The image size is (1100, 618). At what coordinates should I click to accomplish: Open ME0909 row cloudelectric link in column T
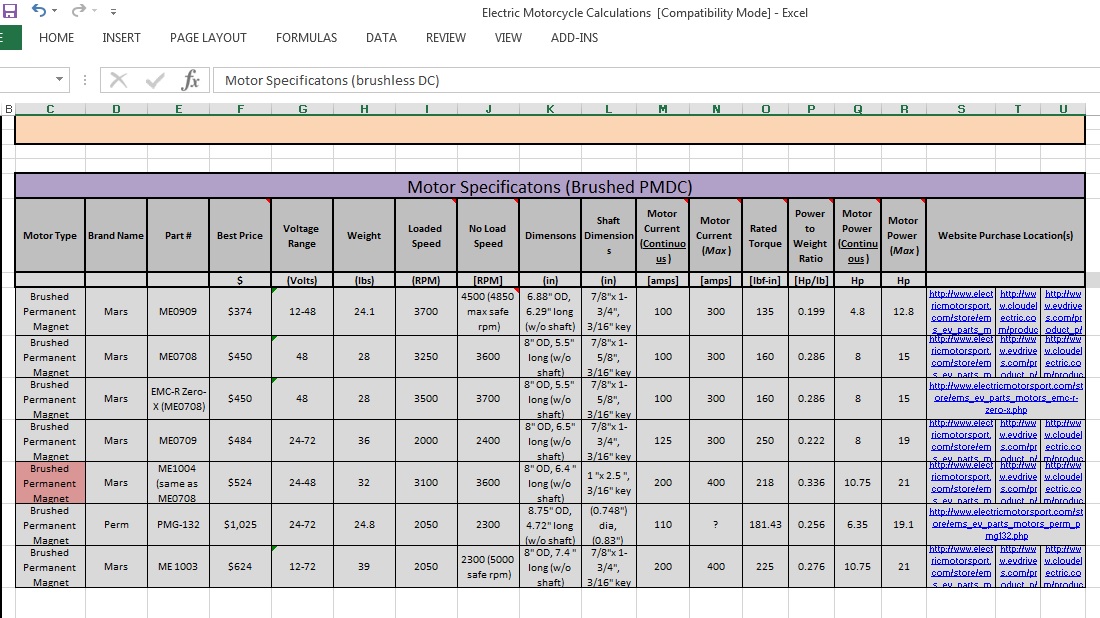(x=1018, y=311)
